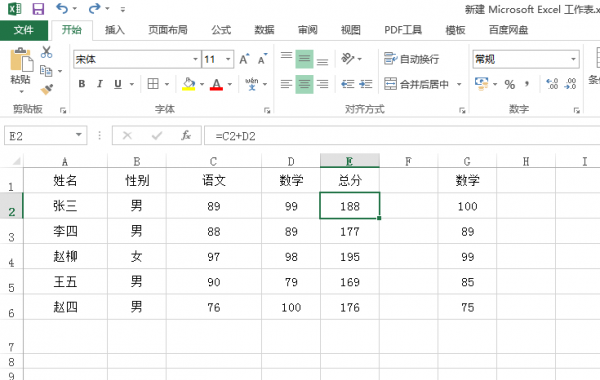Switch to the 页面布局 tab
Screen dimensions: 600x380
click(x=168, y=30)
